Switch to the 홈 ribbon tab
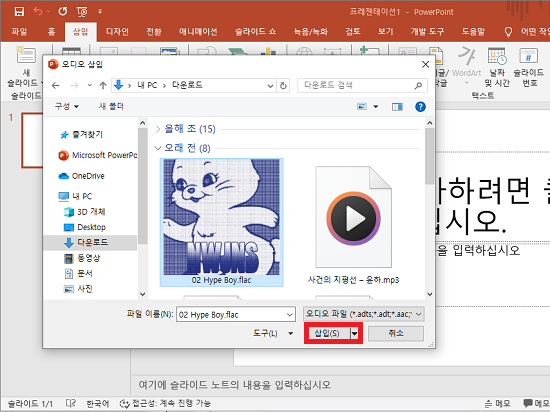The width and height of the screenshot is (550, 412). pos(51,32)
